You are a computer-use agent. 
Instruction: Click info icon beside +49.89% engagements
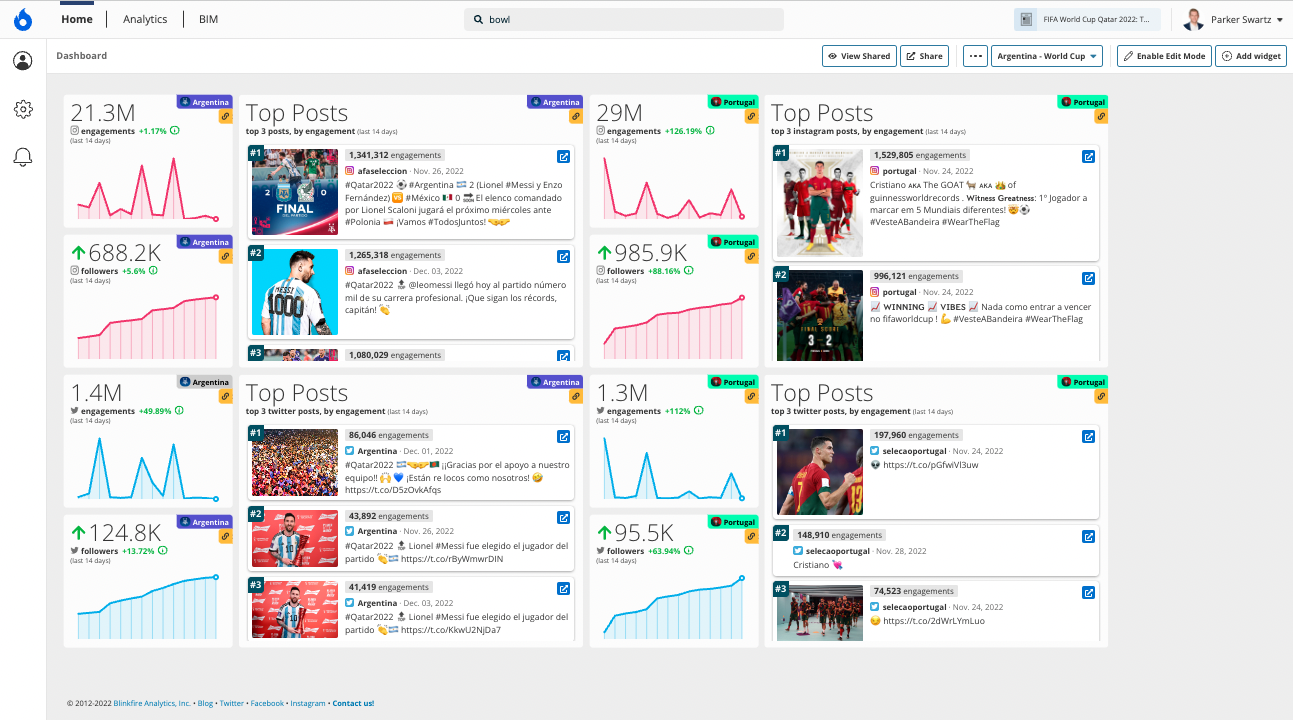coord(181,411)
